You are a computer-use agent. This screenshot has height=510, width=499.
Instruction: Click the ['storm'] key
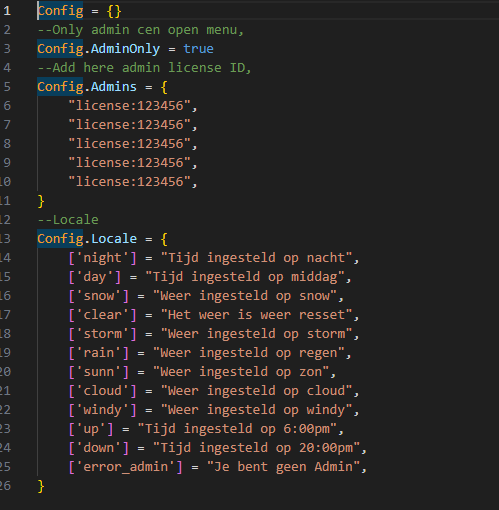click(x=102, y=334)
